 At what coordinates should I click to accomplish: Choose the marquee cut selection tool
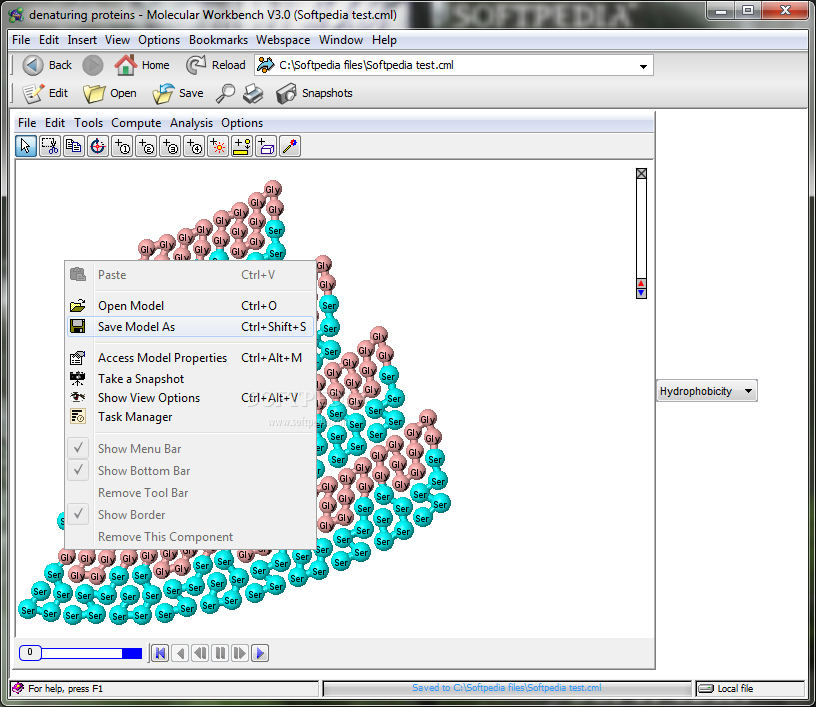[49, 146]
